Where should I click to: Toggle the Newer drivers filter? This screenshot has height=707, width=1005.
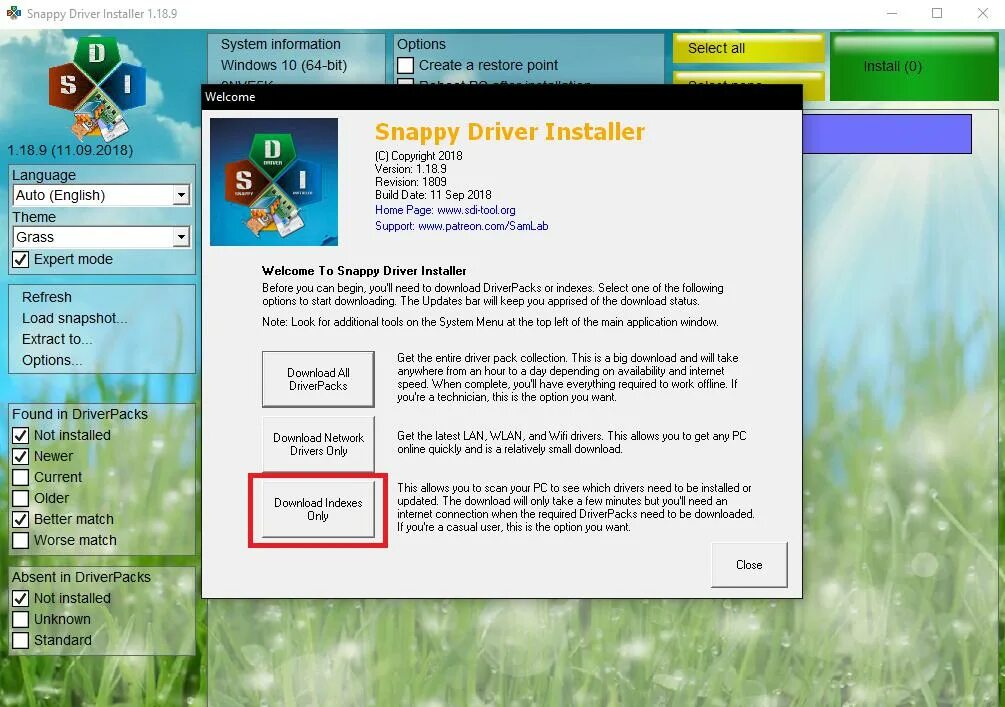tap(21, 456)
